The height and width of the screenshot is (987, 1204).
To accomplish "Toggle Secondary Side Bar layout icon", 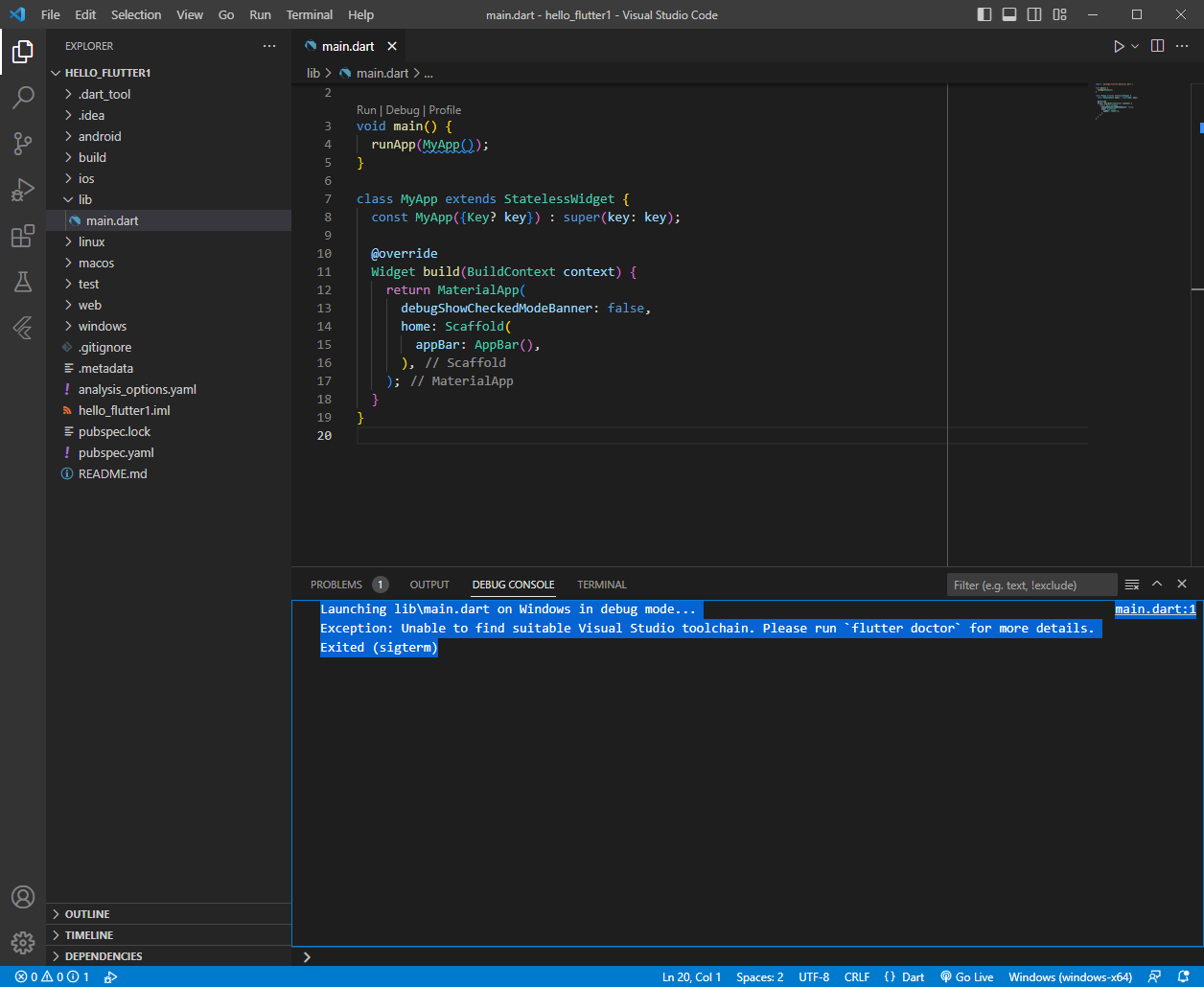I will pos(1034,14).
